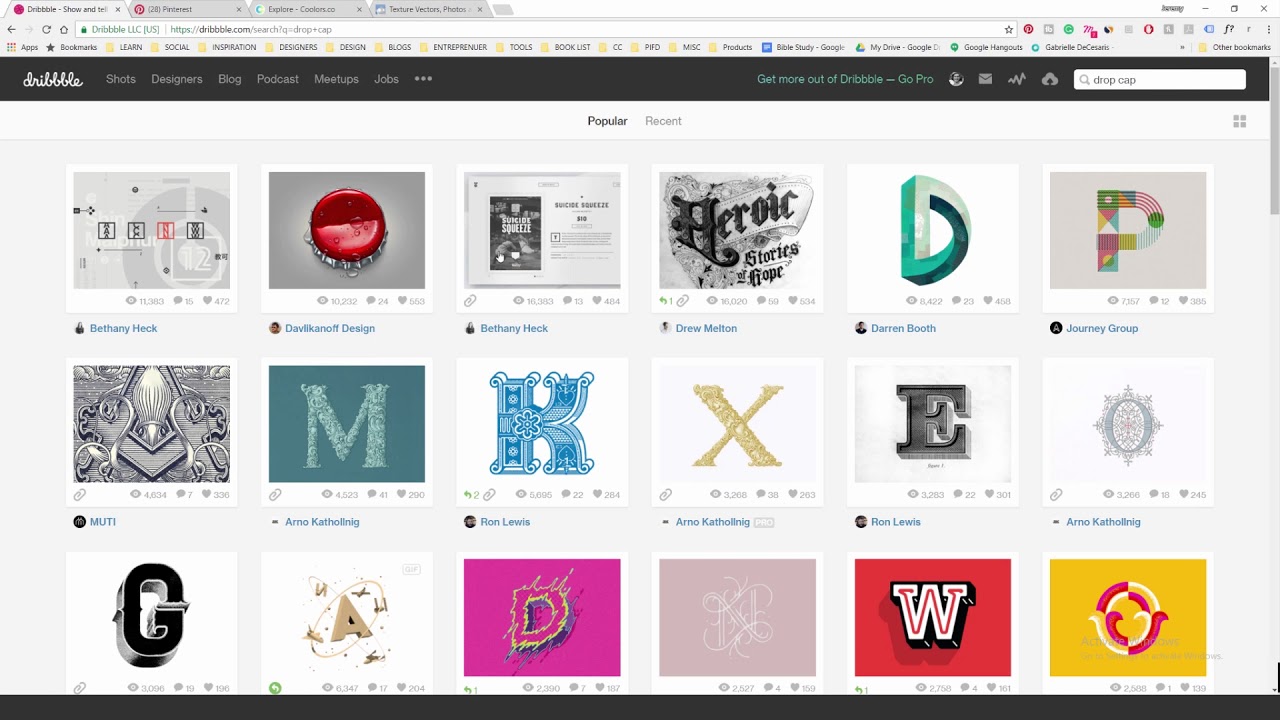This screenshot has height=720, width=1280.
Task: Open the Shots menu
Action: coord(121,79)
